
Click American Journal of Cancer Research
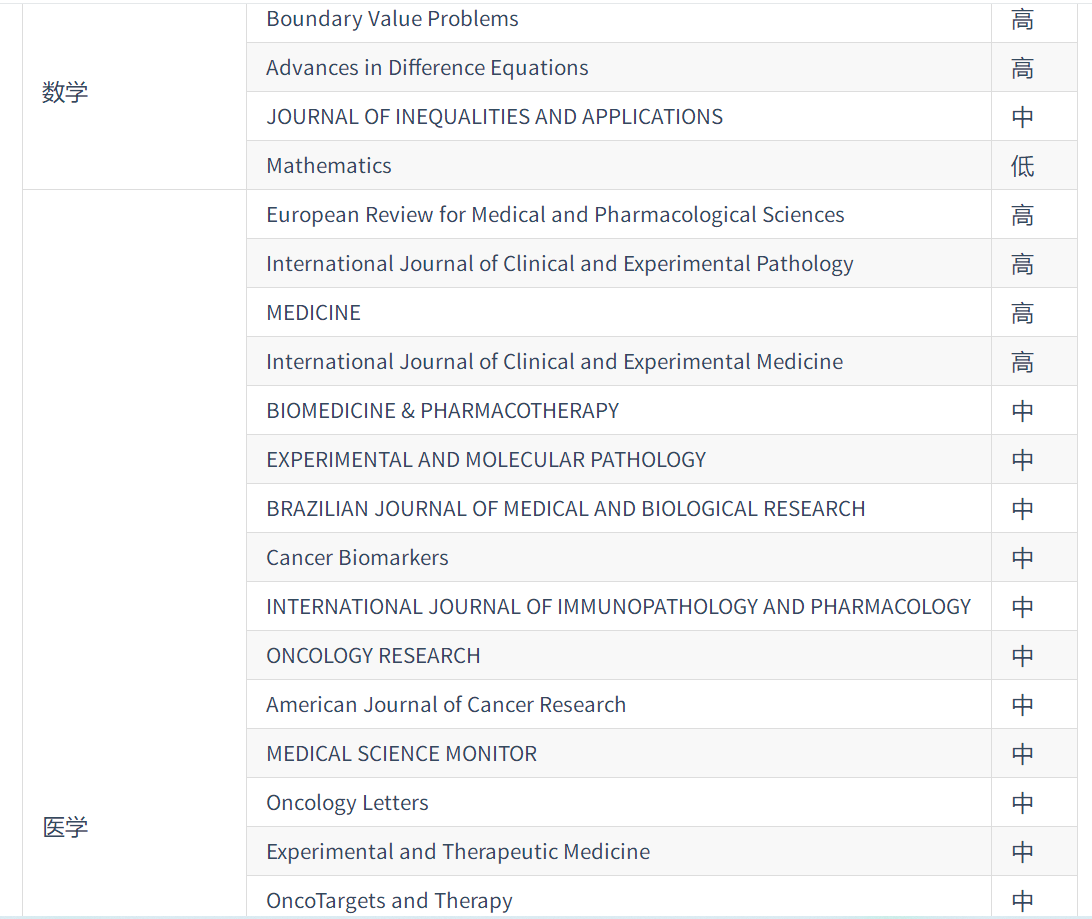click(x=446, y=705)
